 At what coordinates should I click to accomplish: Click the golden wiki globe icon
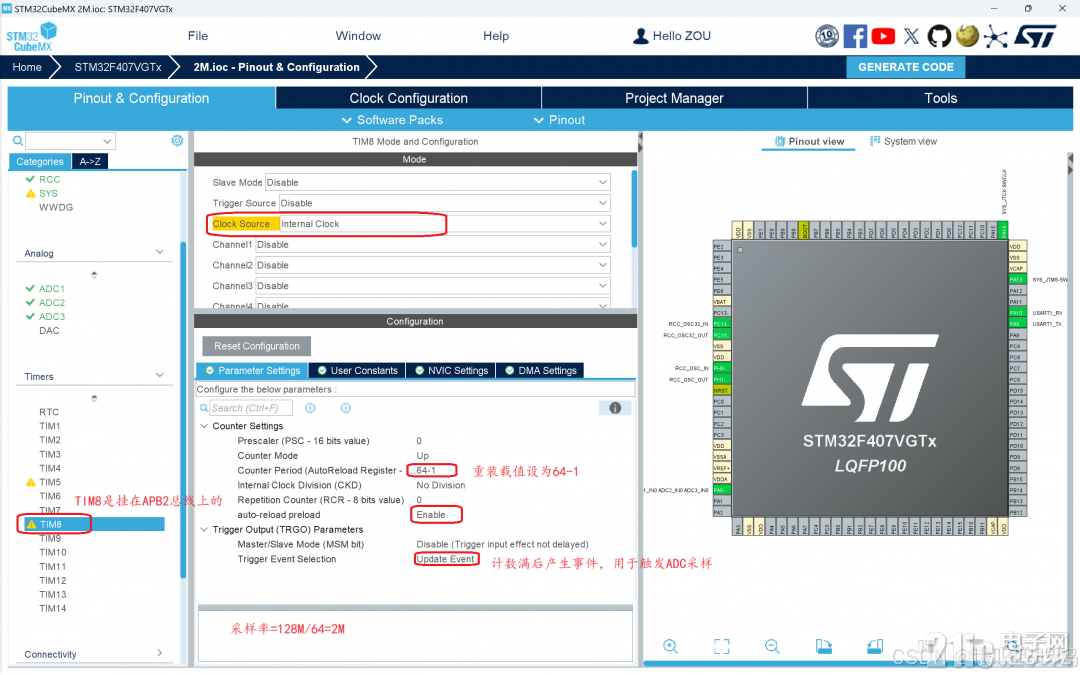click(967, 36)
